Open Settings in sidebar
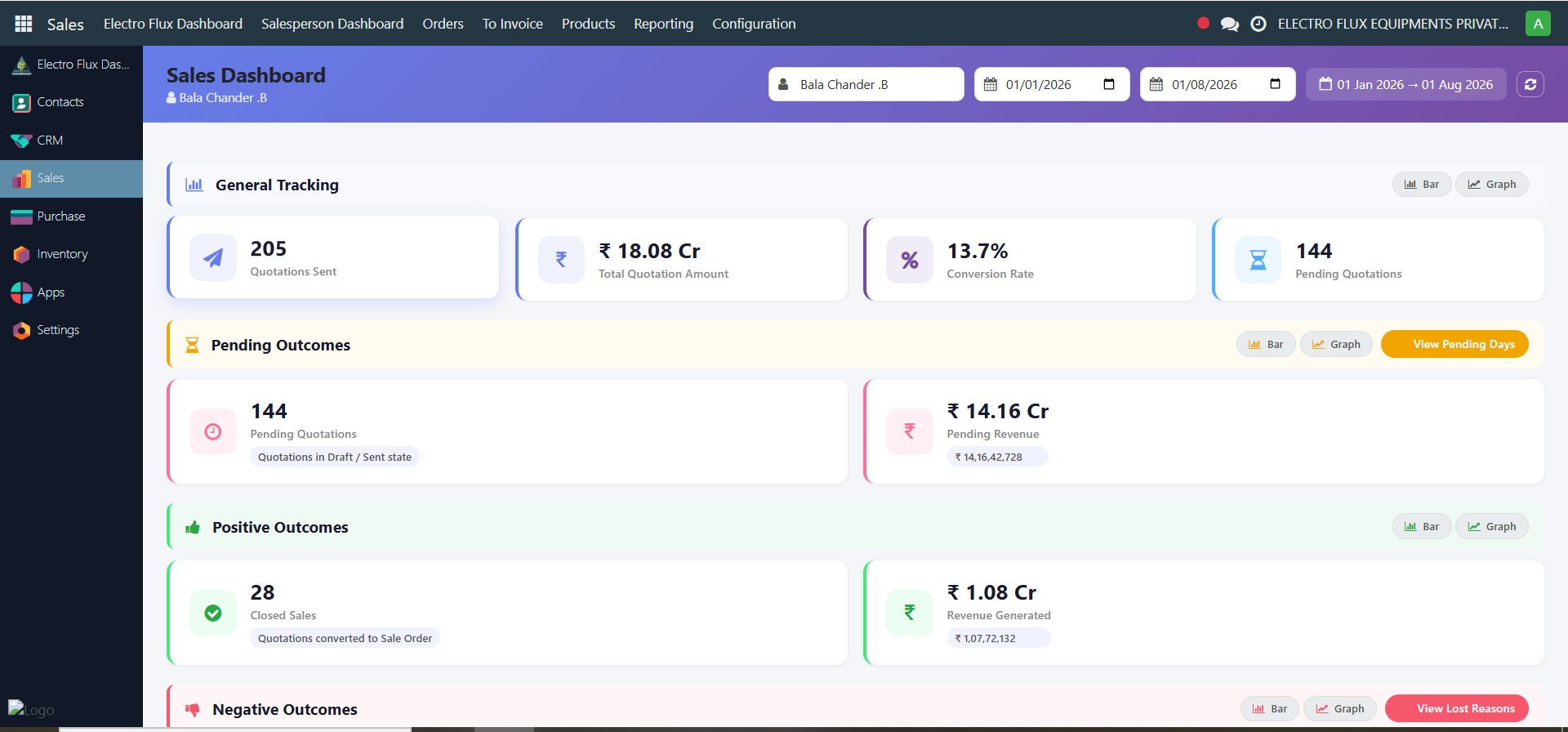The width and height of the screenshot is (1568, 732). 71,330
